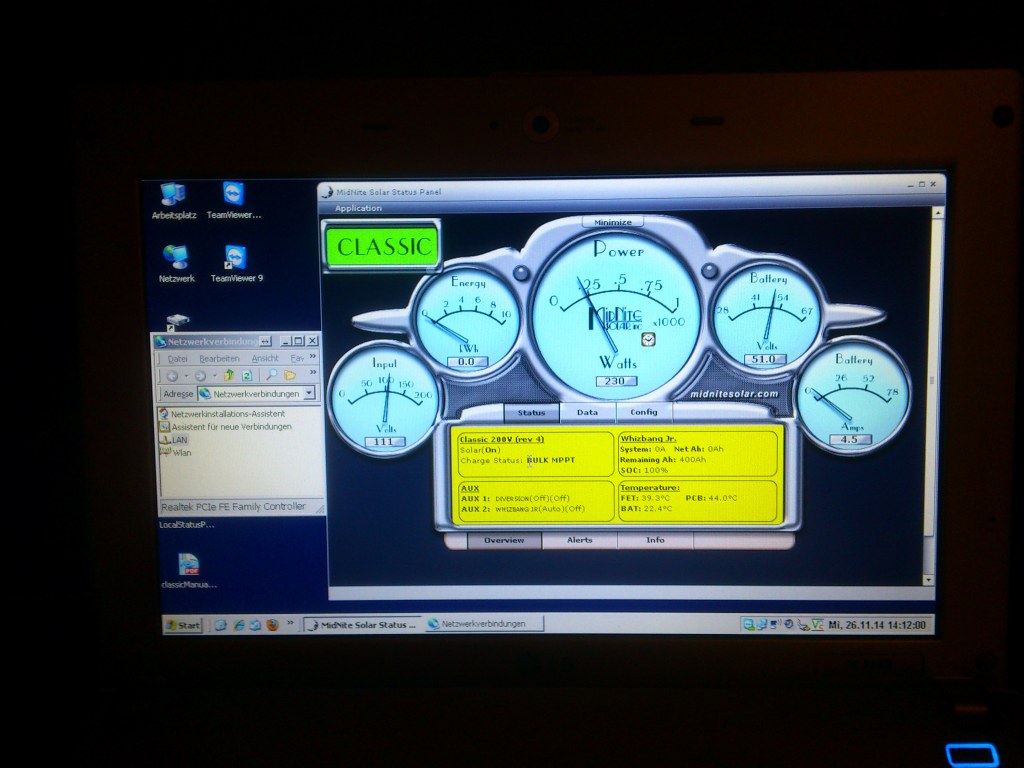Switch to MidNite Solar Status taskbar button
1024x768 pixels.
pos(362,624)
